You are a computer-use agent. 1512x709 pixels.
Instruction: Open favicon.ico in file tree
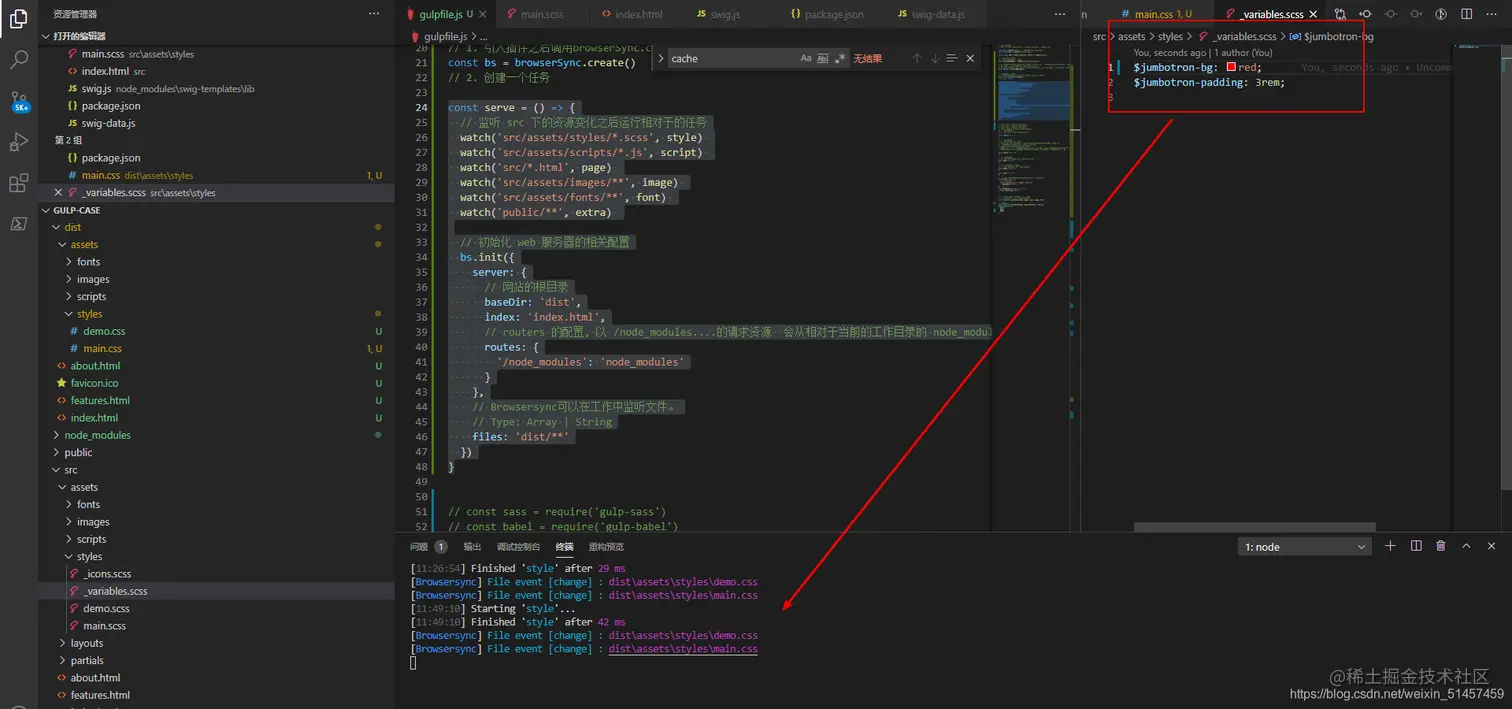(94, 383)
